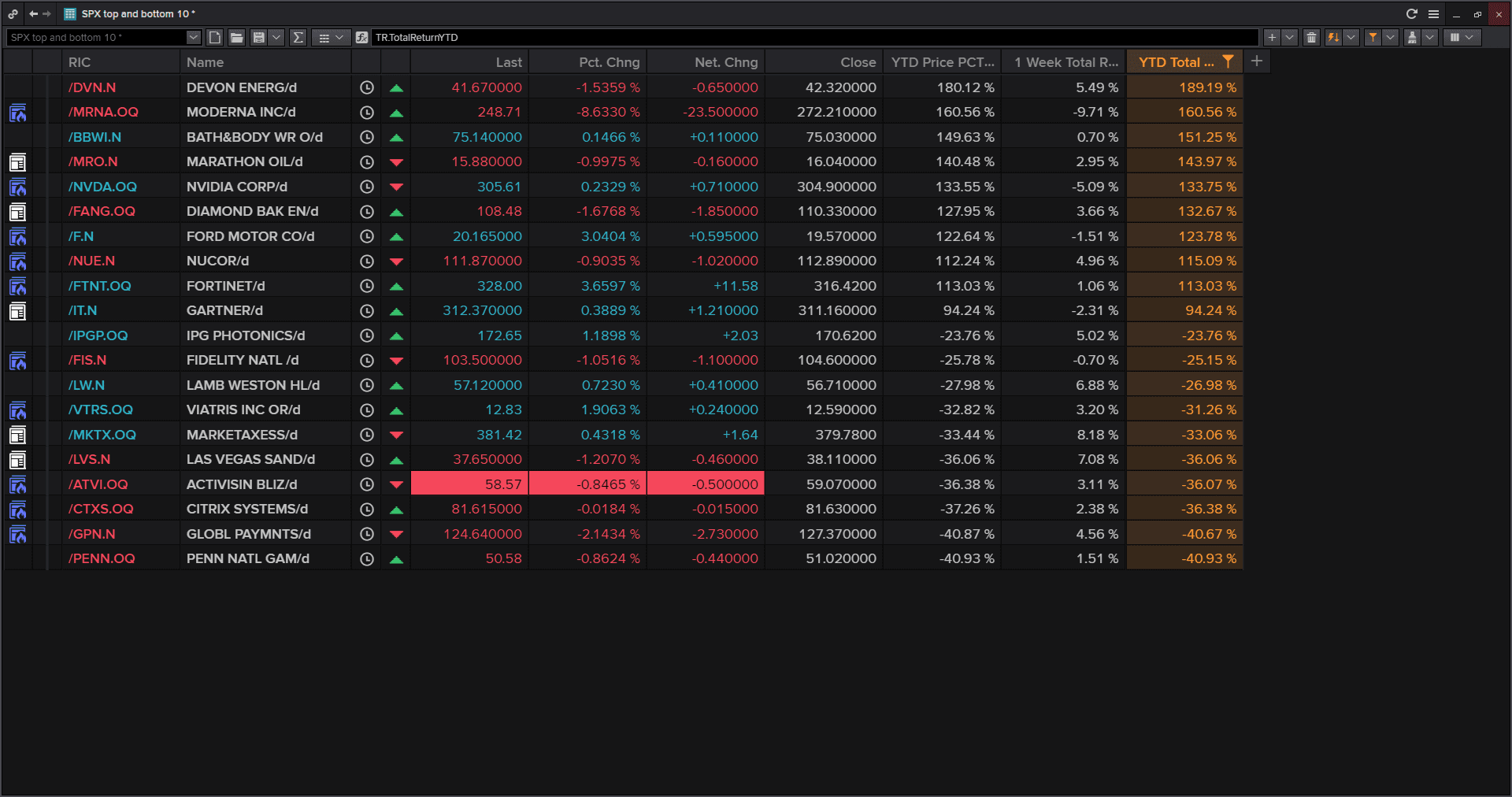Screen dimensions: 1512x797
Task: Delete with the trash can icon
Action: (1311, 37)
